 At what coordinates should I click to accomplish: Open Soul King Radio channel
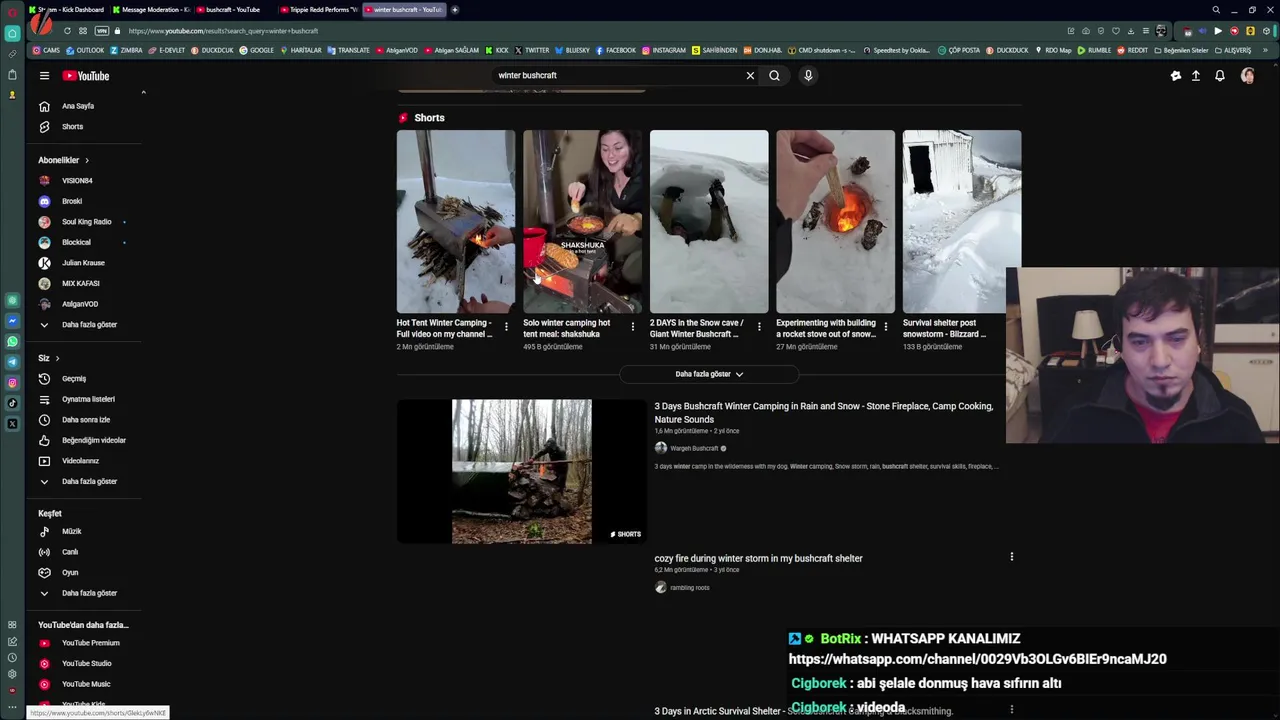[88, 222]
